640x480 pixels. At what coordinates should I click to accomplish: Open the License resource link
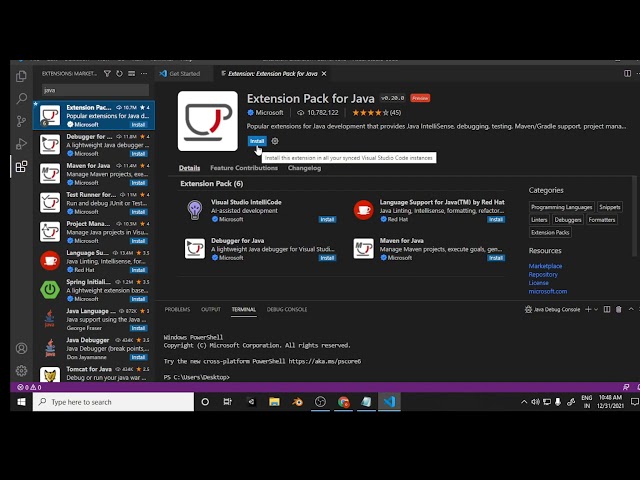pos(538,283)
